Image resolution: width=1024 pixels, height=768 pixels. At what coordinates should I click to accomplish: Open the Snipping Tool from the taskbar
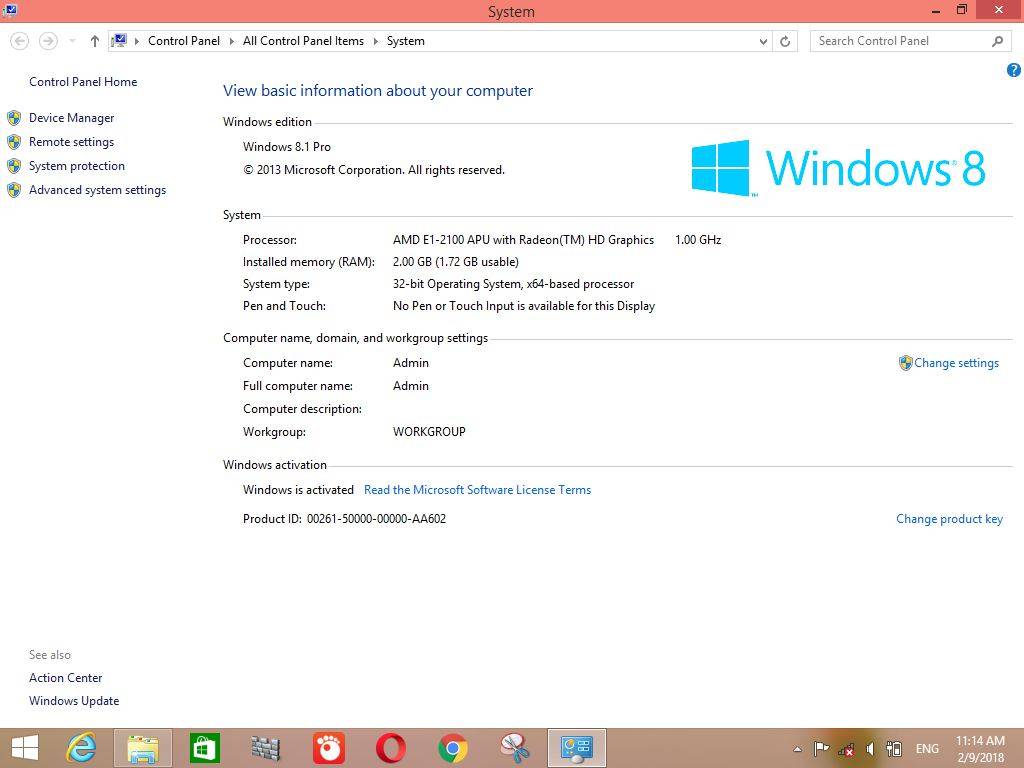[515, 748]
